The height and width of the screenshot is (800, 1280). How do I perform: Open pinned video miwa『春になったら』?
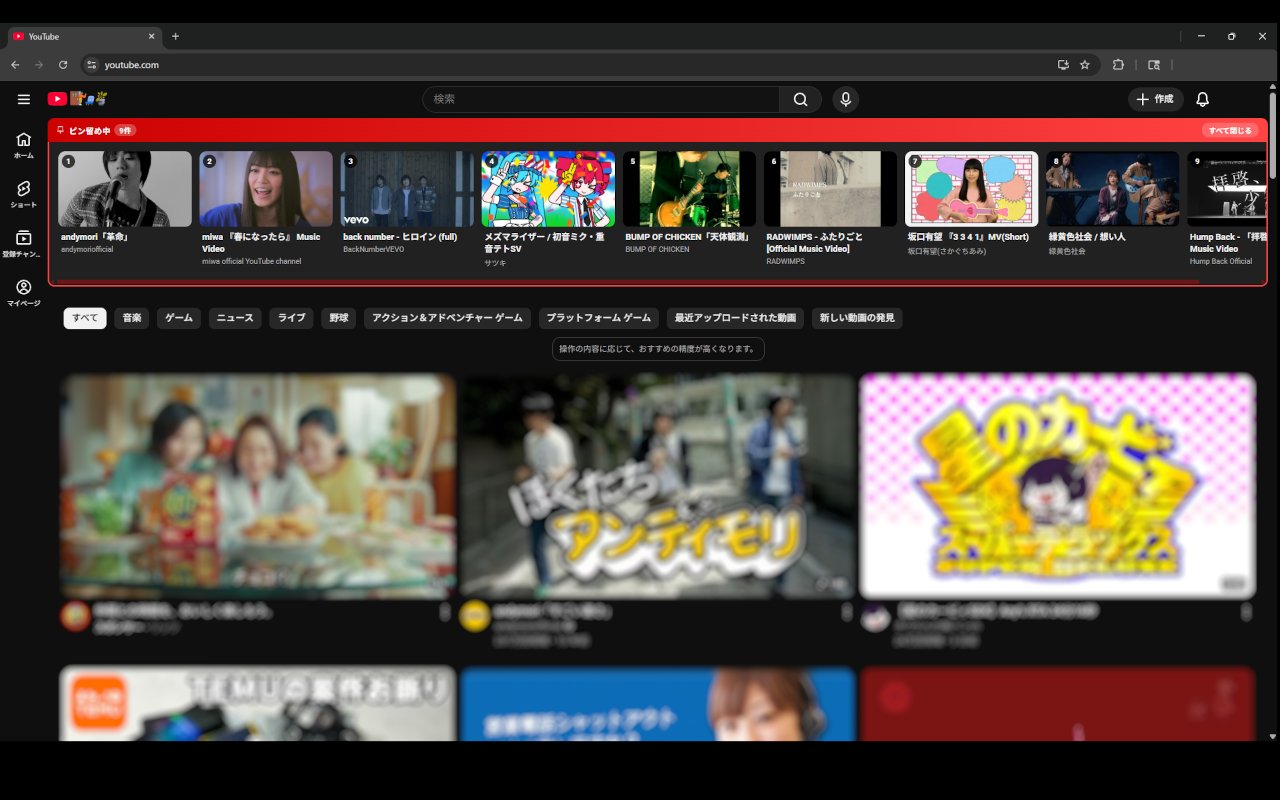tap(266, 189)
